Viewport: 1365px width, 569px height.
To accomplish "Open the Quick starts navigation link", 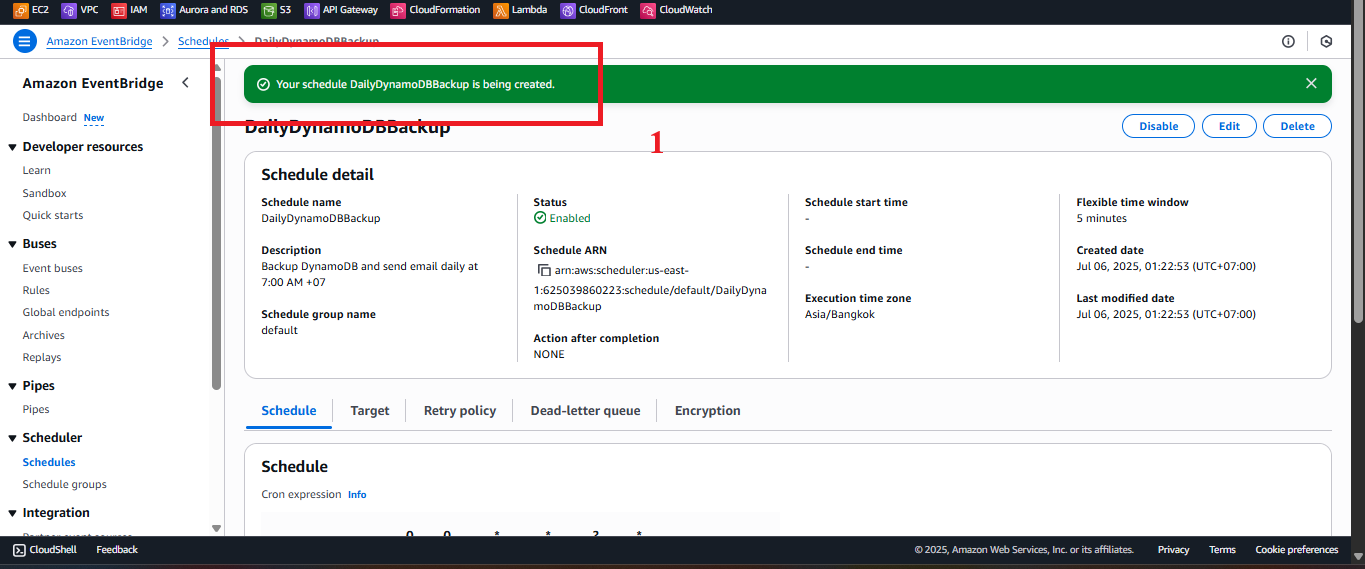I will point(53,215).
